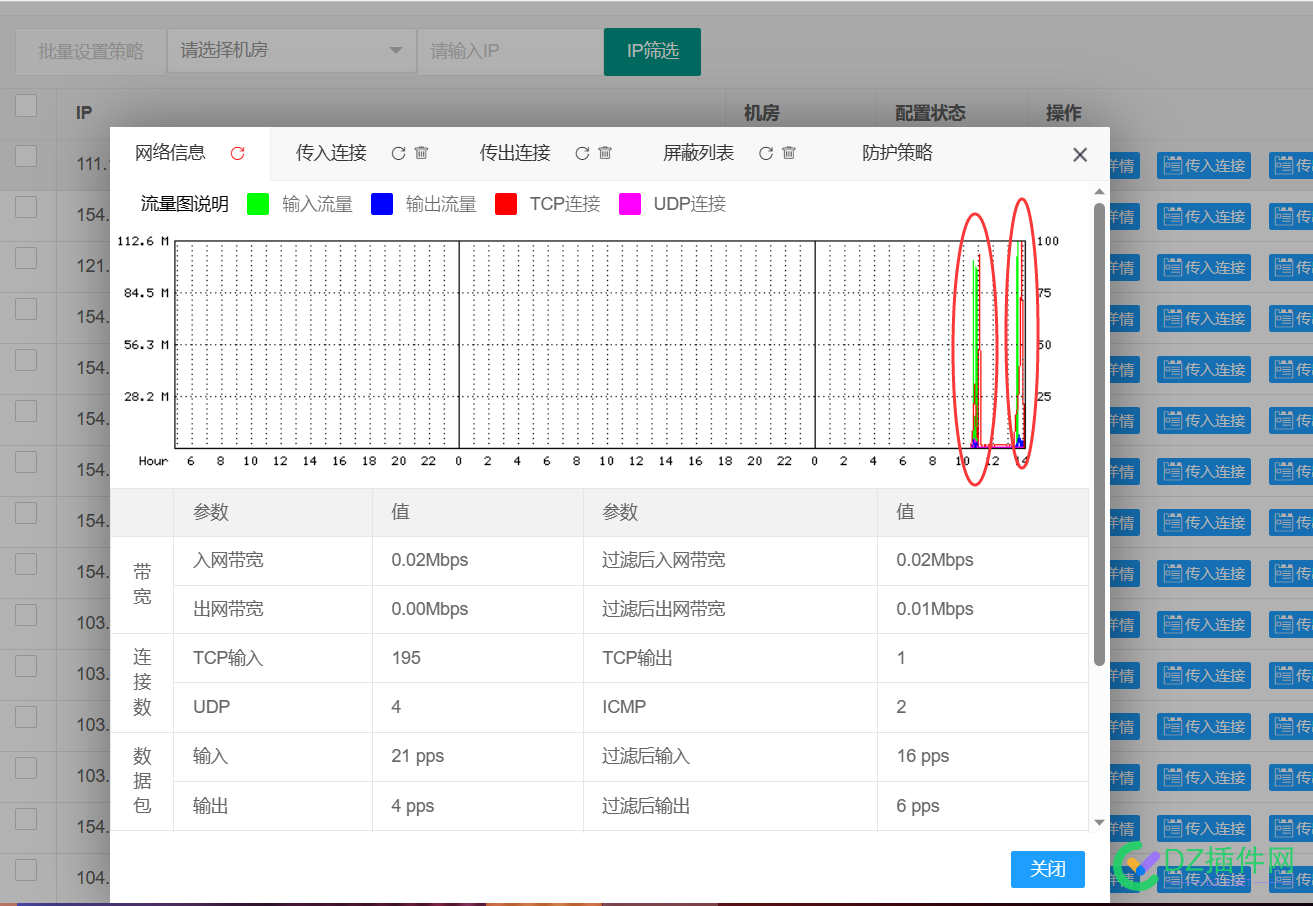Click the 过滤后输入 cell
Viewport: 1313px width, 906px height.
pos(730,757)
